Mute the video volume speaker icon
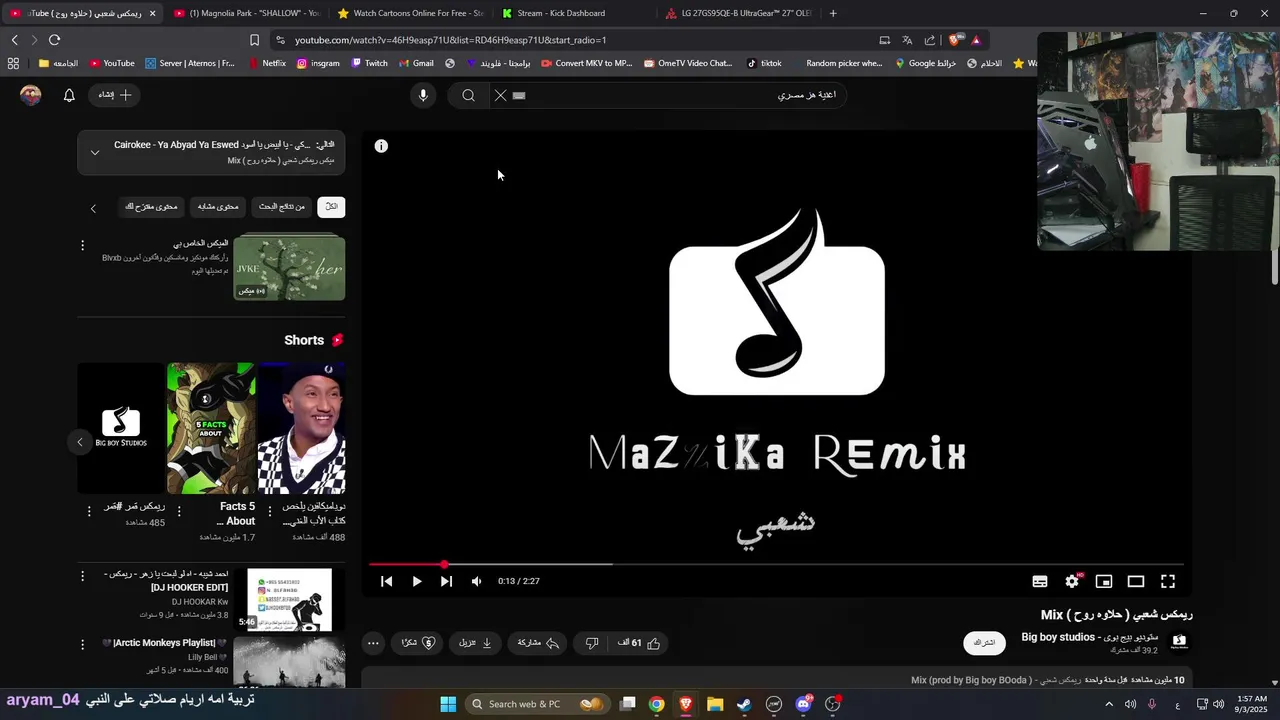Screen dimensions: 1280x720 tap(476, 581)
